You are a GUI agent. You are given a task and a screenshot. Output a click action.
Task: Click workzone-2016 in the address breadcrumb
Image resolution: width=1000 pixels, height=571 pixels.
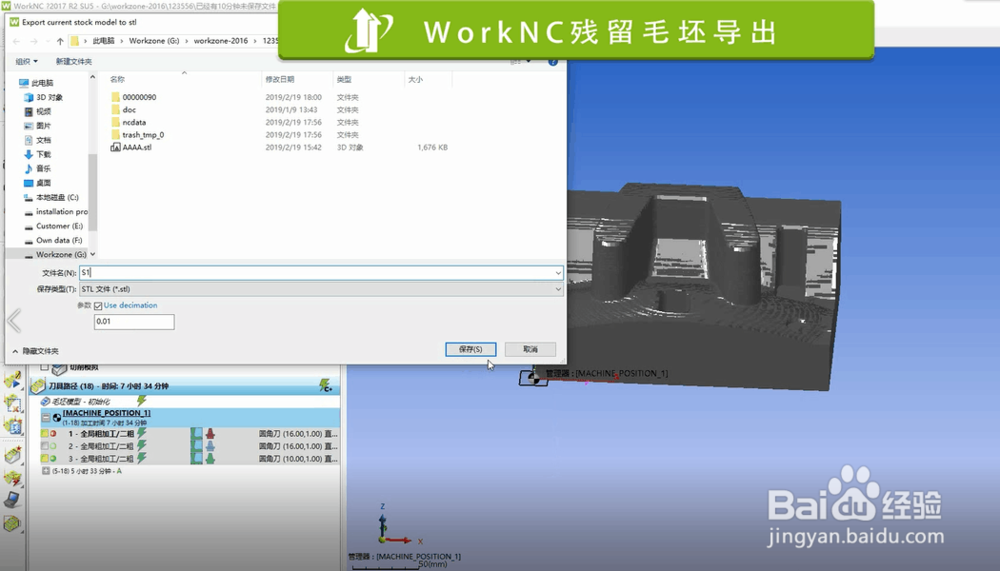221,41
